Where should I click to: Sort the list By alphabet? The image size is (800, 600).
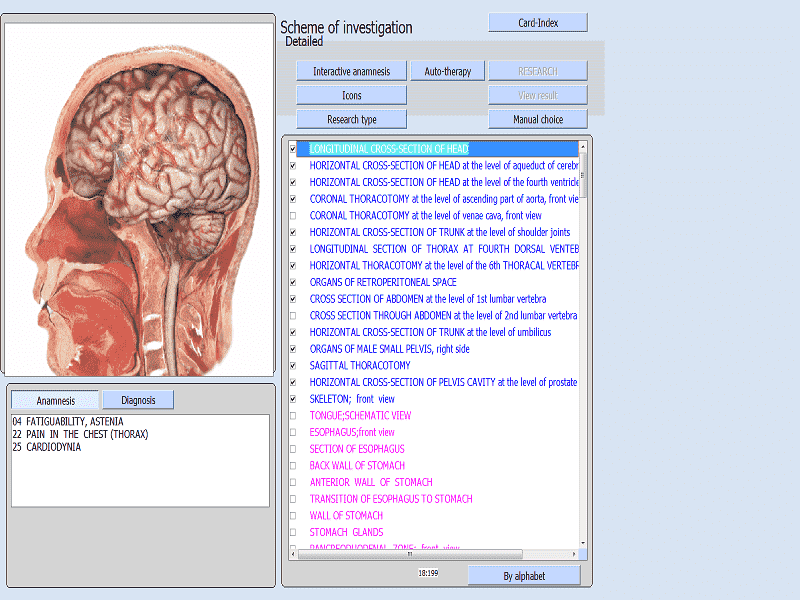coord(523,575)
